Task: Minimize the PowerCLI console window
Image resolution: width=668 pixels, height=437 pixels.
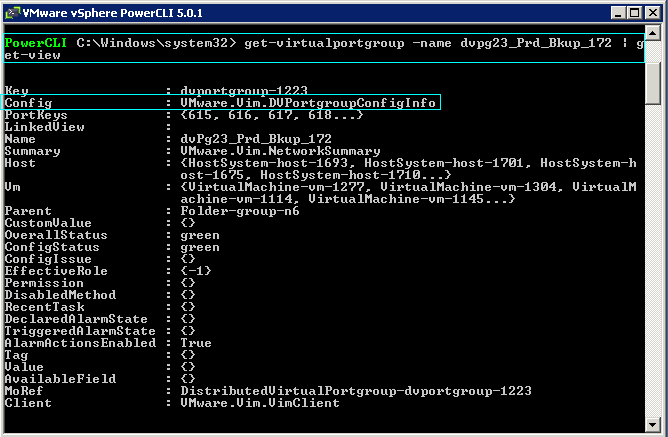Action: 618,13
